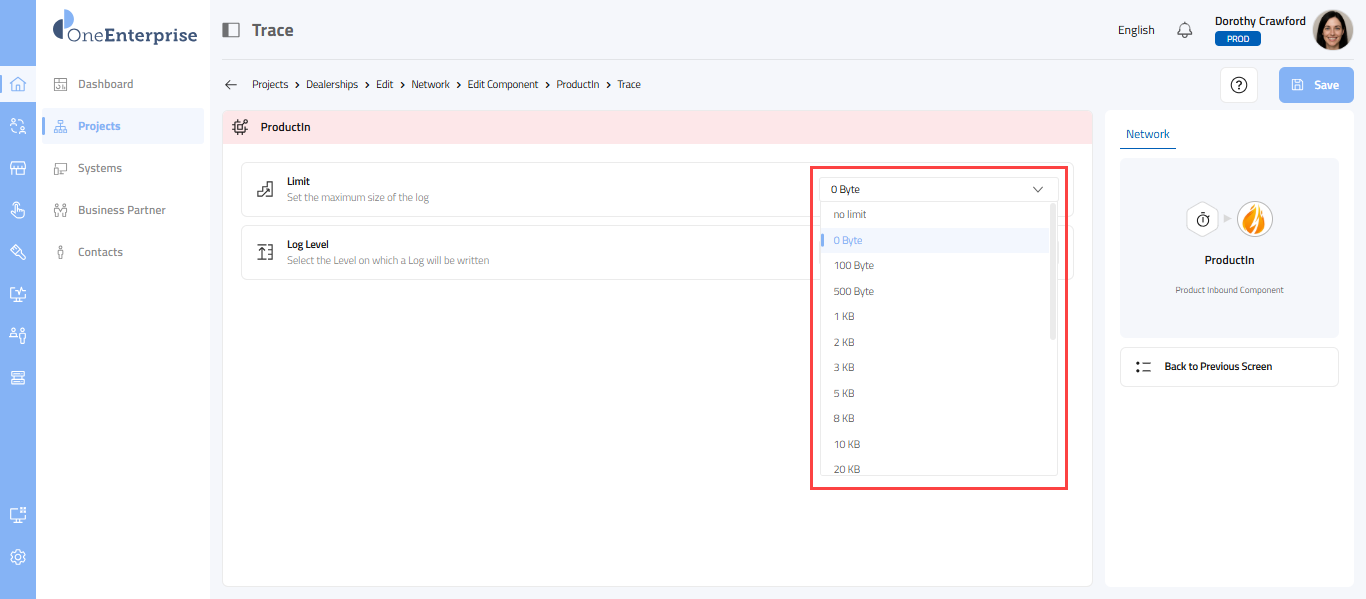Open the notifications bell

[1185, 30]
